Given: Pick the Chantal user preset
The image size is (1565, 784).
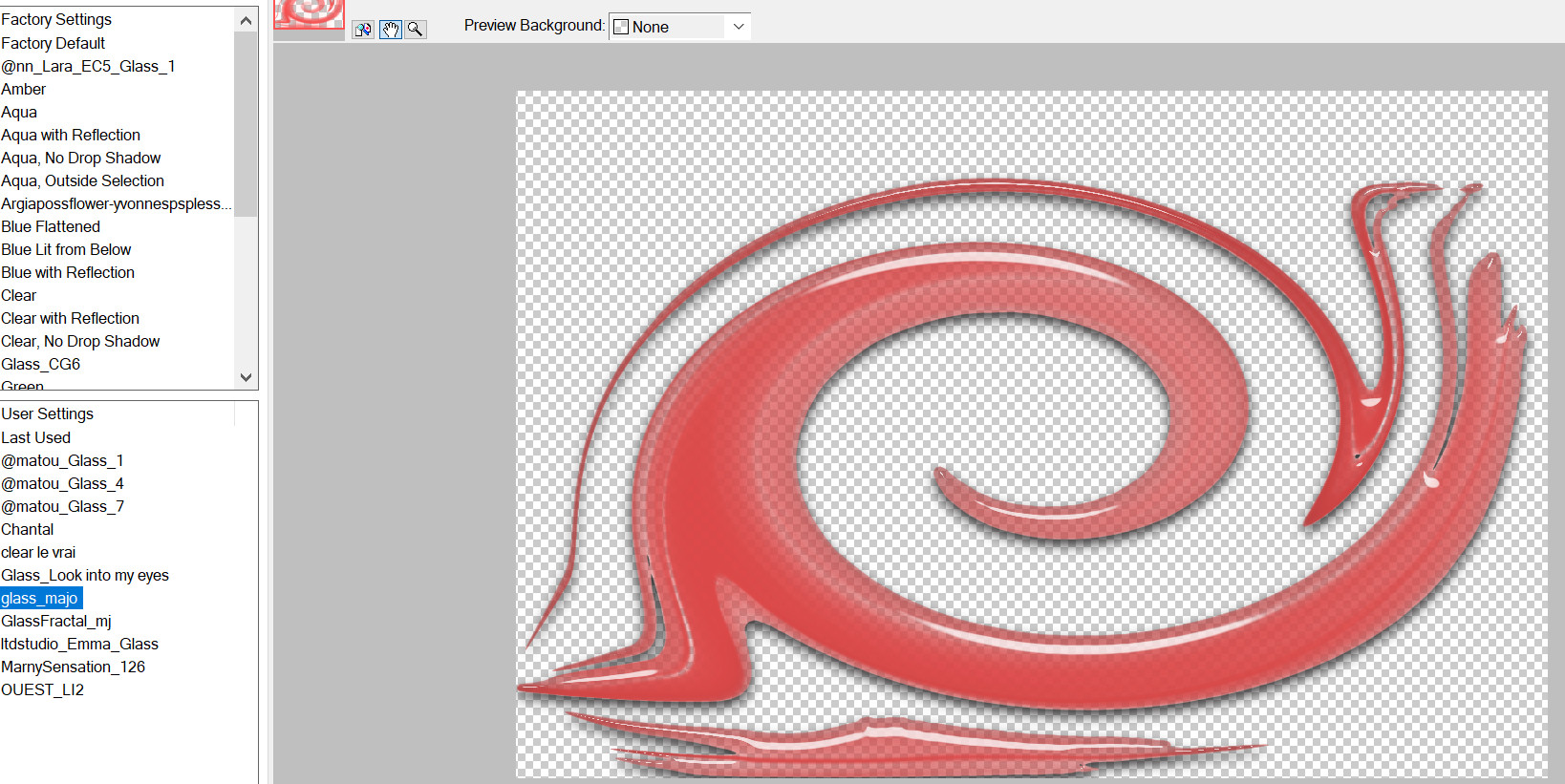Looking at the screenshot, I should [x=28, y=529].
